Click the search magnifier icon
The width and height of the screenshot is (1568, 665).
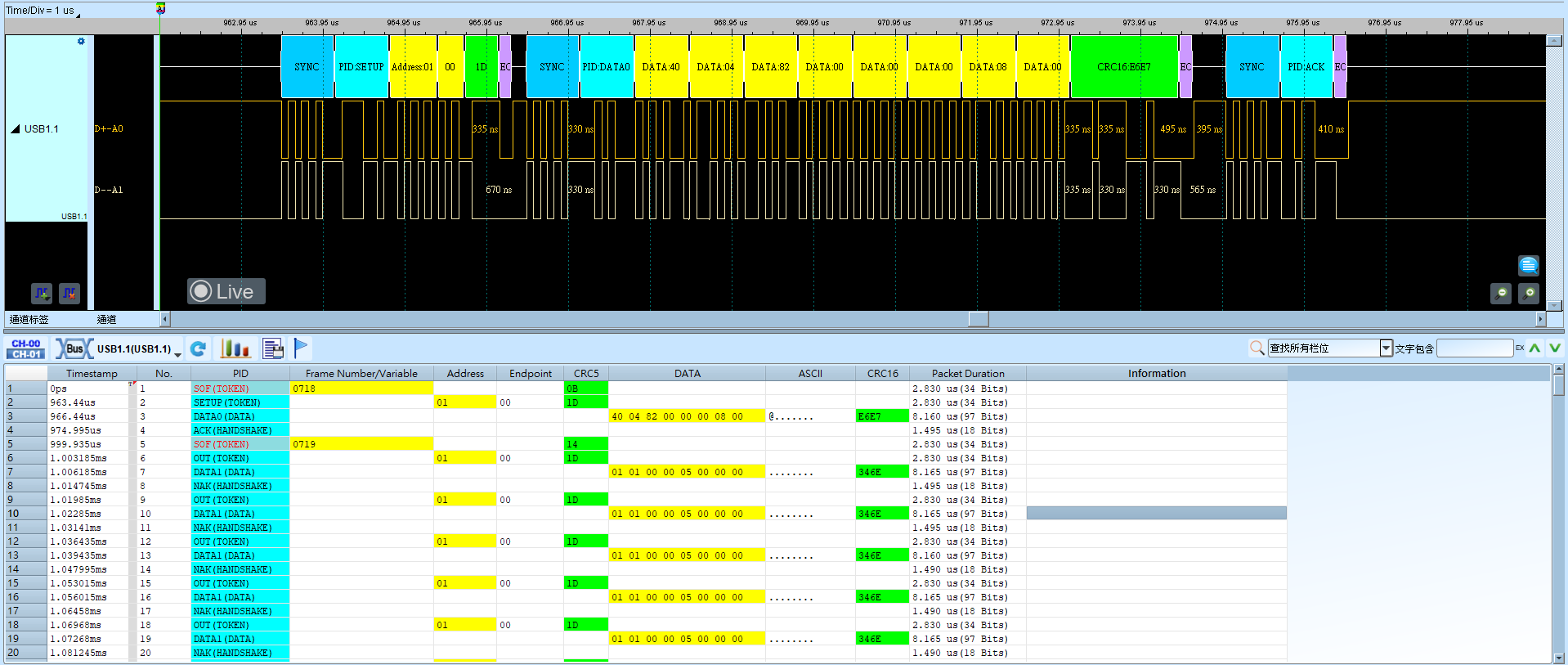click(x=1257, y=348)
